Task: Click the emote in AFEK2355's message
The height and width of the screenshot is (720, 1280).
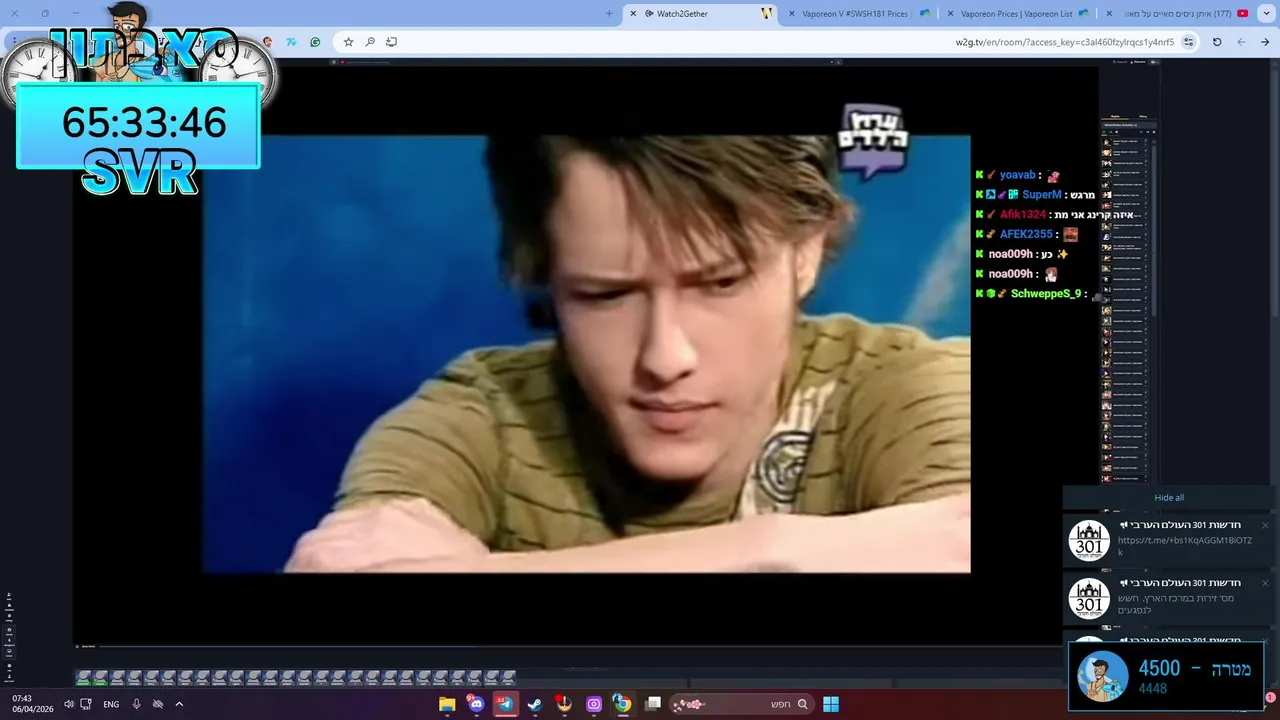Action: [1070, 234]
